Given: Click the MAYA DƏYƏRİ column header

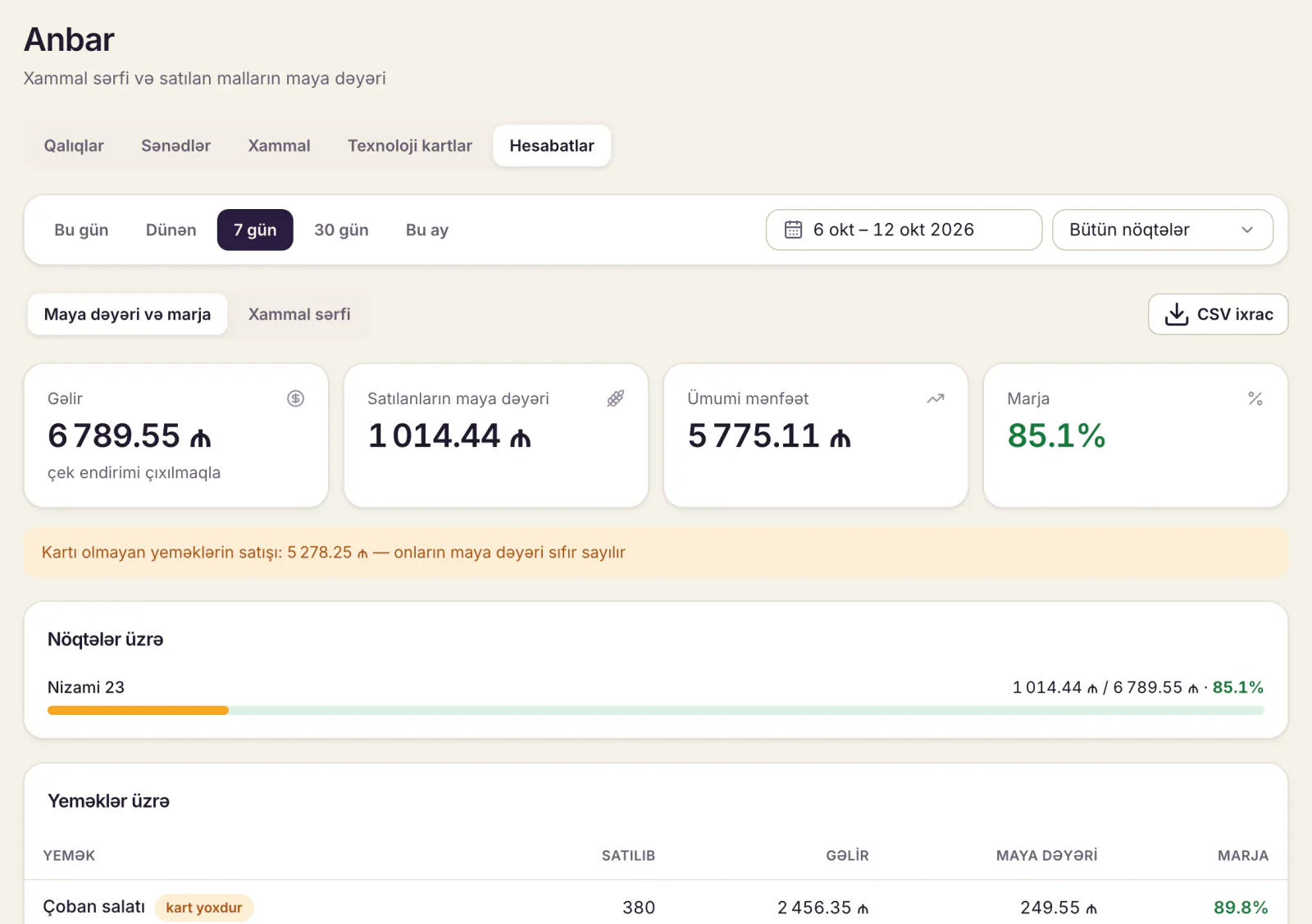Looking at the screenshot, I should (x=1046, y=855).
